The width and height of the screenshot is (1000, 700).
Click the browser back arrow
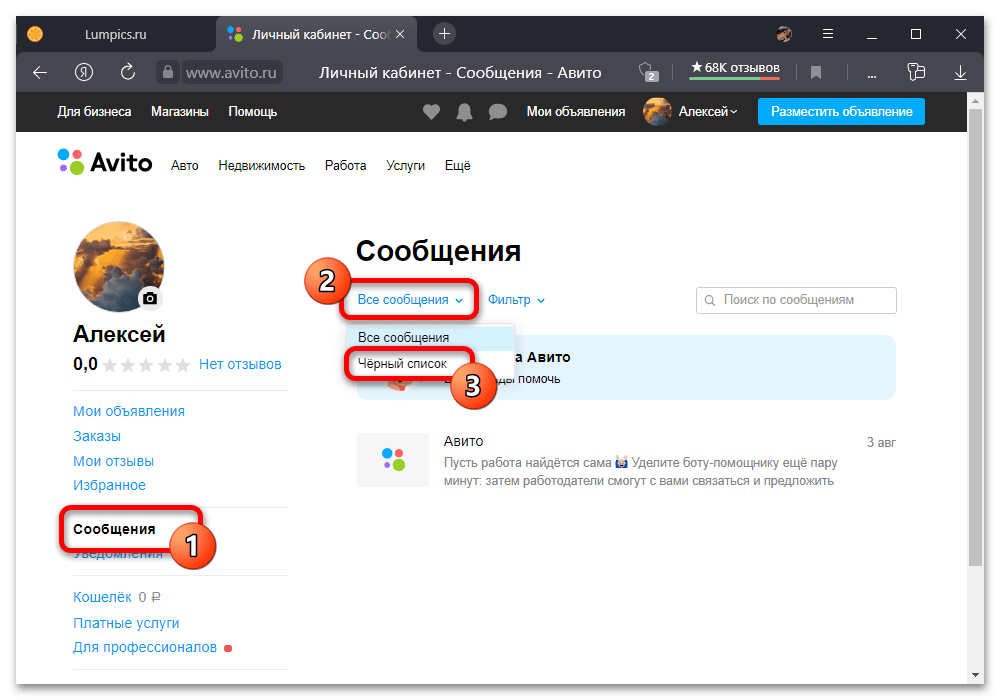[x=40, y=72]
